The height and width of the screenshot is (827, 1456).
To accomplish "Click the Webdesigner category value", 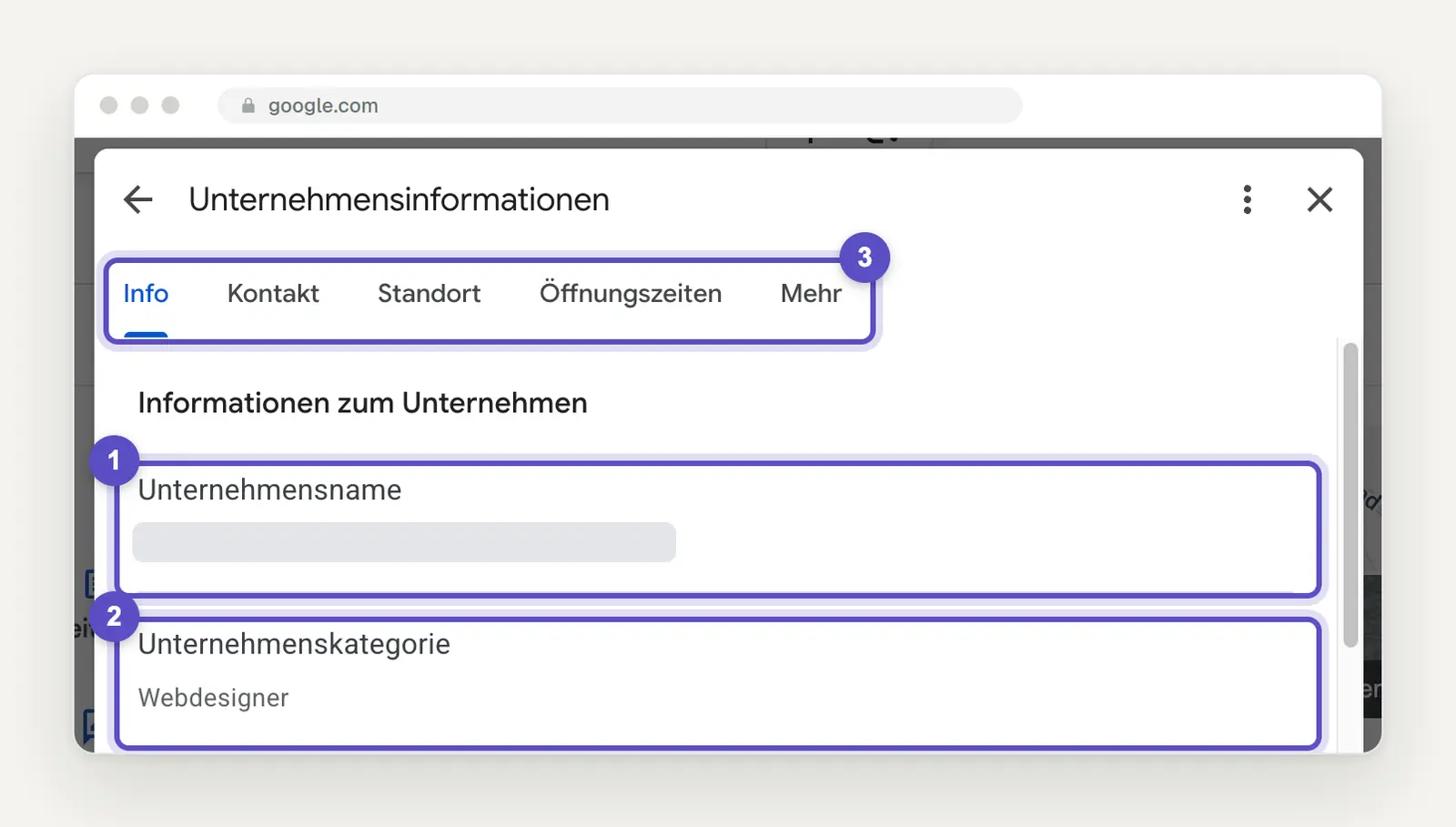I will [x=213, y=698].
